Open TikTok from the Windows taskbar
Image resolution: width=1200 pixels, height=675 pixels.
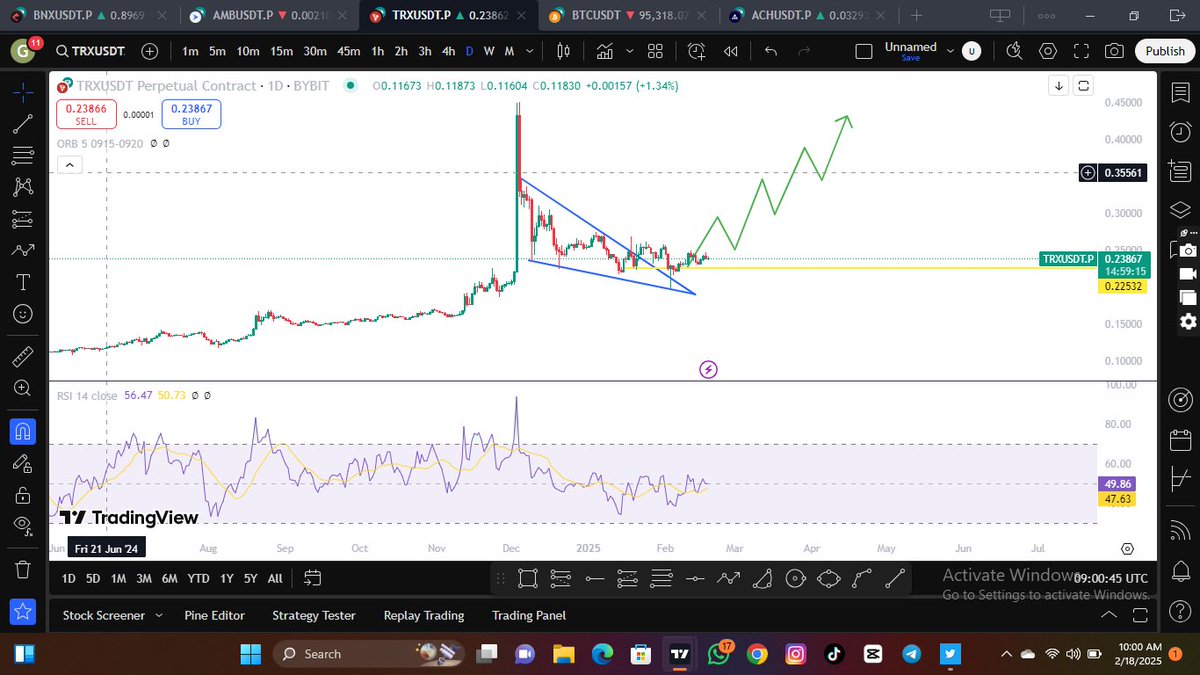(834, 653)
